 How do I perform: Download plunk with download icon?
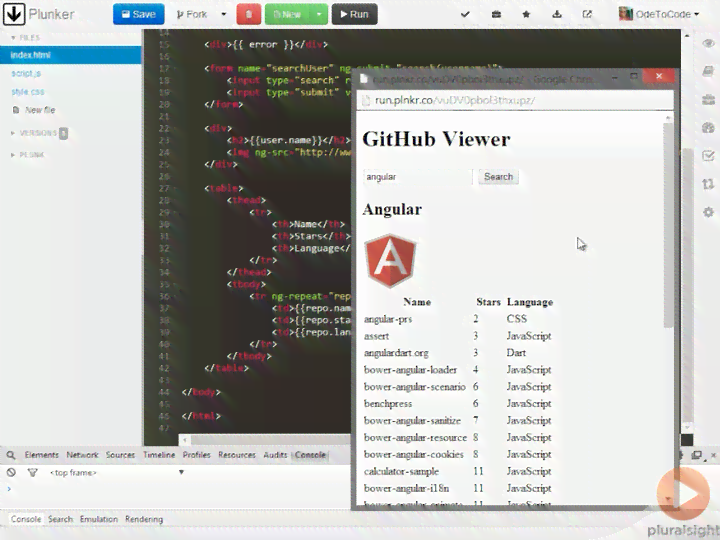click(x=557, y=14)
